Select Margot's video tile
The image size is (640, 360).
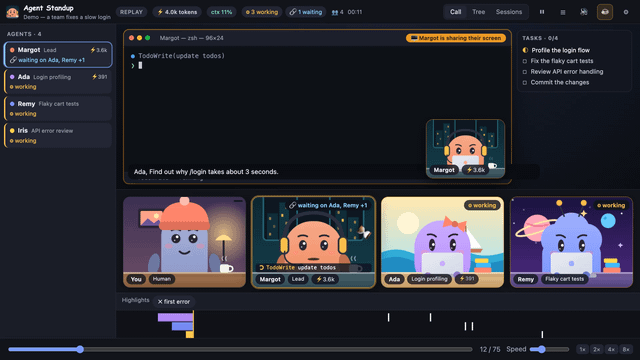313,242
